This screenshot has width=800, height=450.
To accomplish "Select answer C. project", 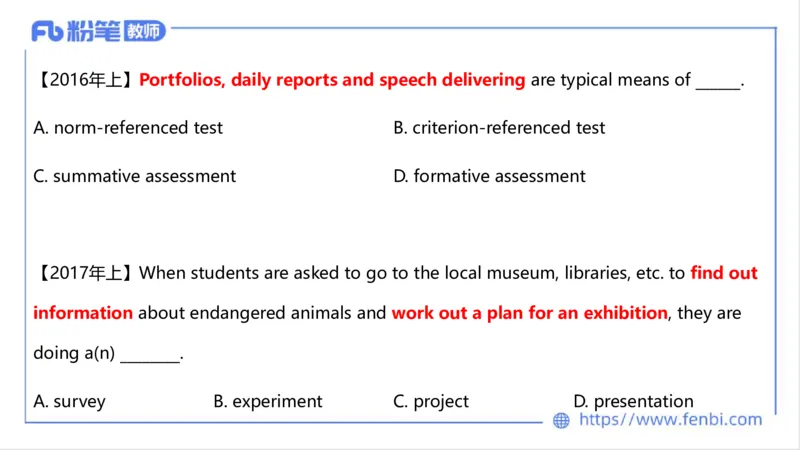I will point(431,401).
